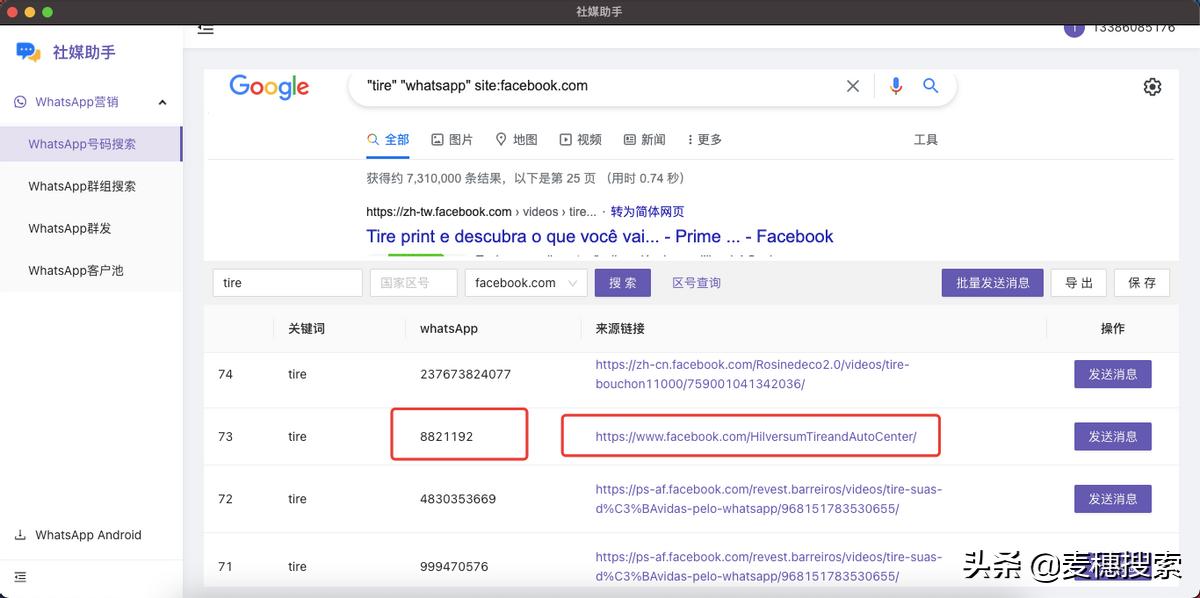Screen dimensions: 1200x598
Task: Open the HilversumTireandAutoCenter Facebook link
Action: (x=755, y=437)
